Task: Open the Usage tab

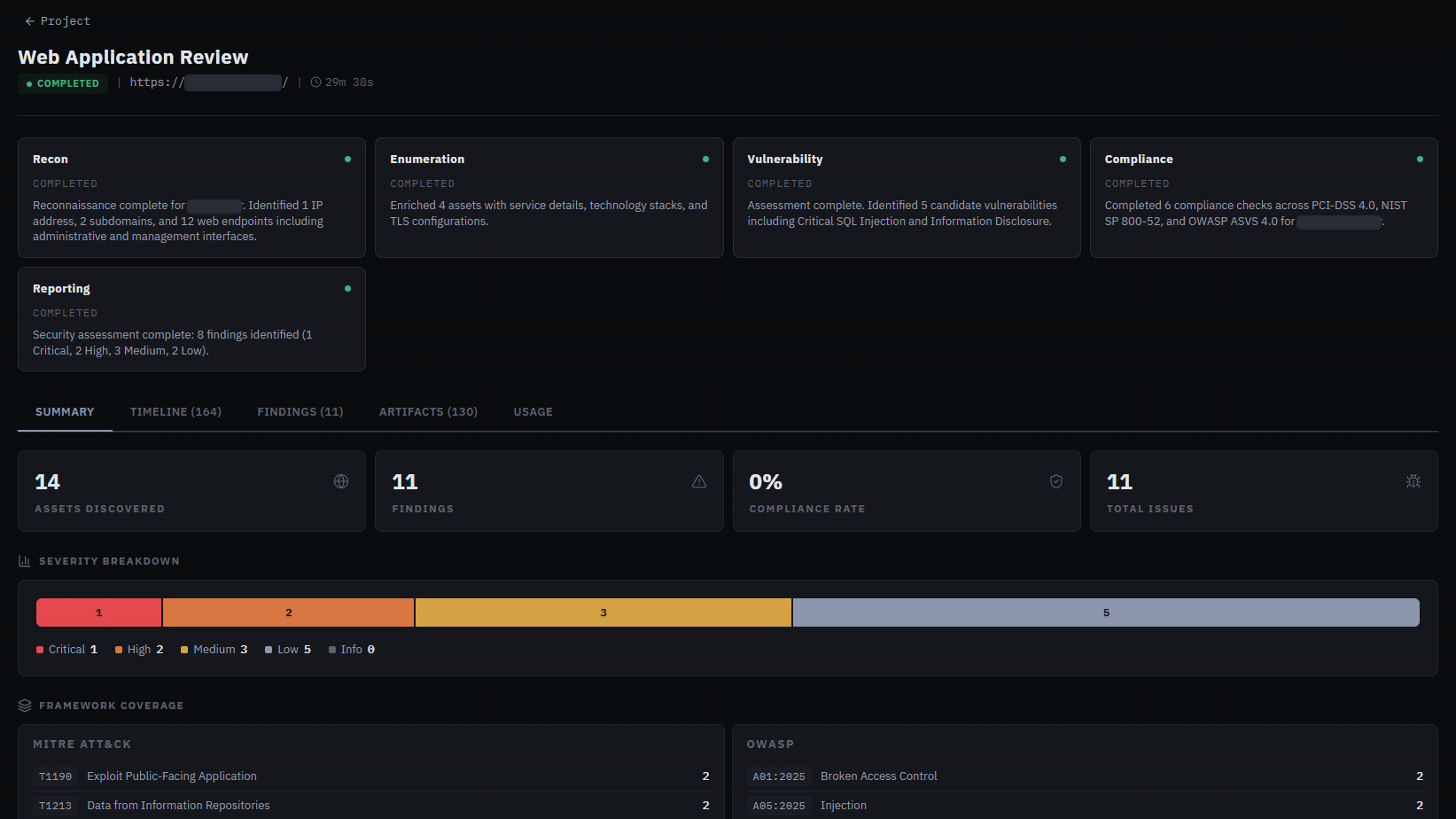Action: point(533,412)
